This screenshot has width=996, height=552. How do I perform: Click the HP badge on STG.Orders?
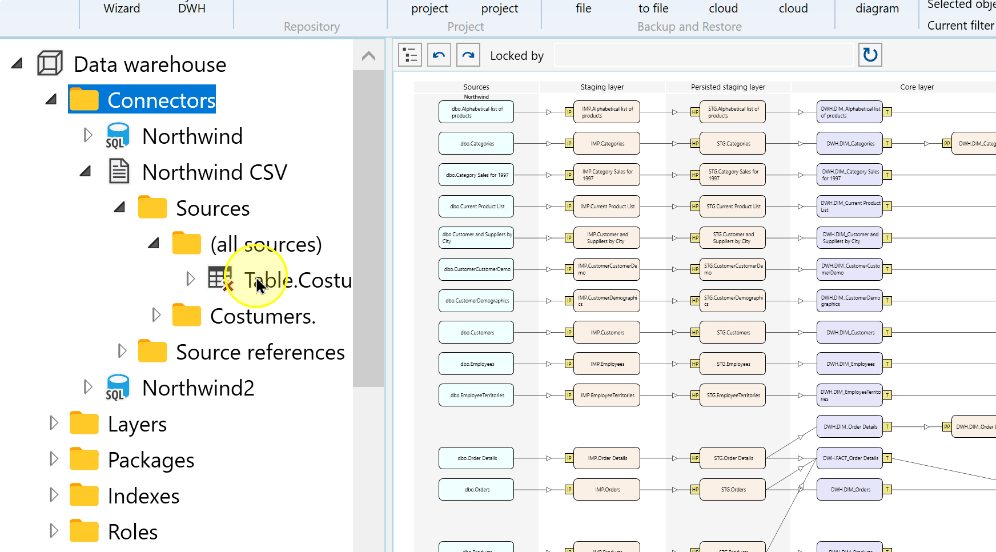(695, 490)
